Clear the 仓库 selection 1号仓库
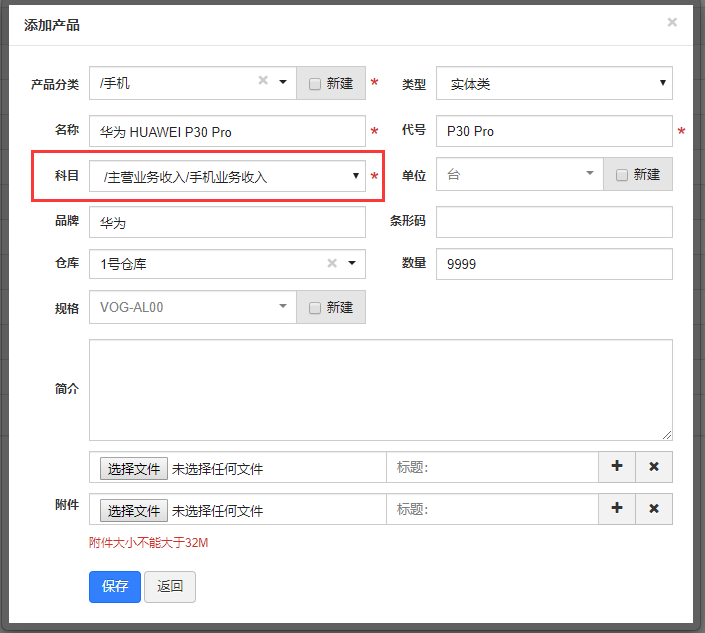 332,263
